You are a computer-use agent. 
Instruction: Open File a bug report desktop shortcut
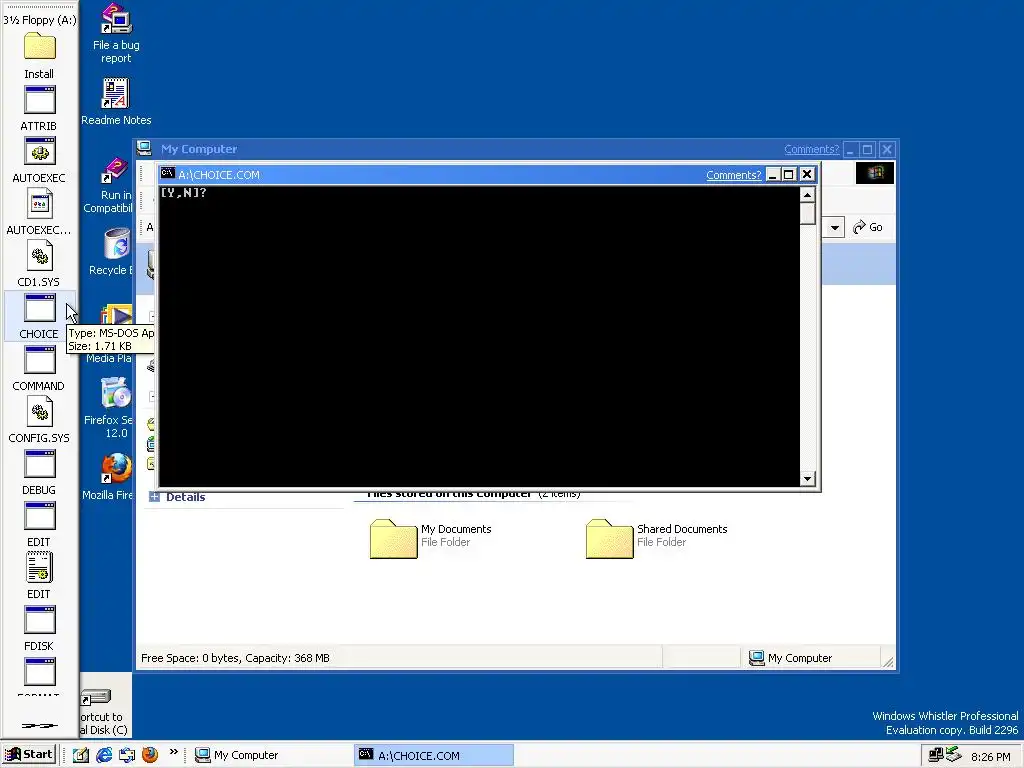(116, 19)
